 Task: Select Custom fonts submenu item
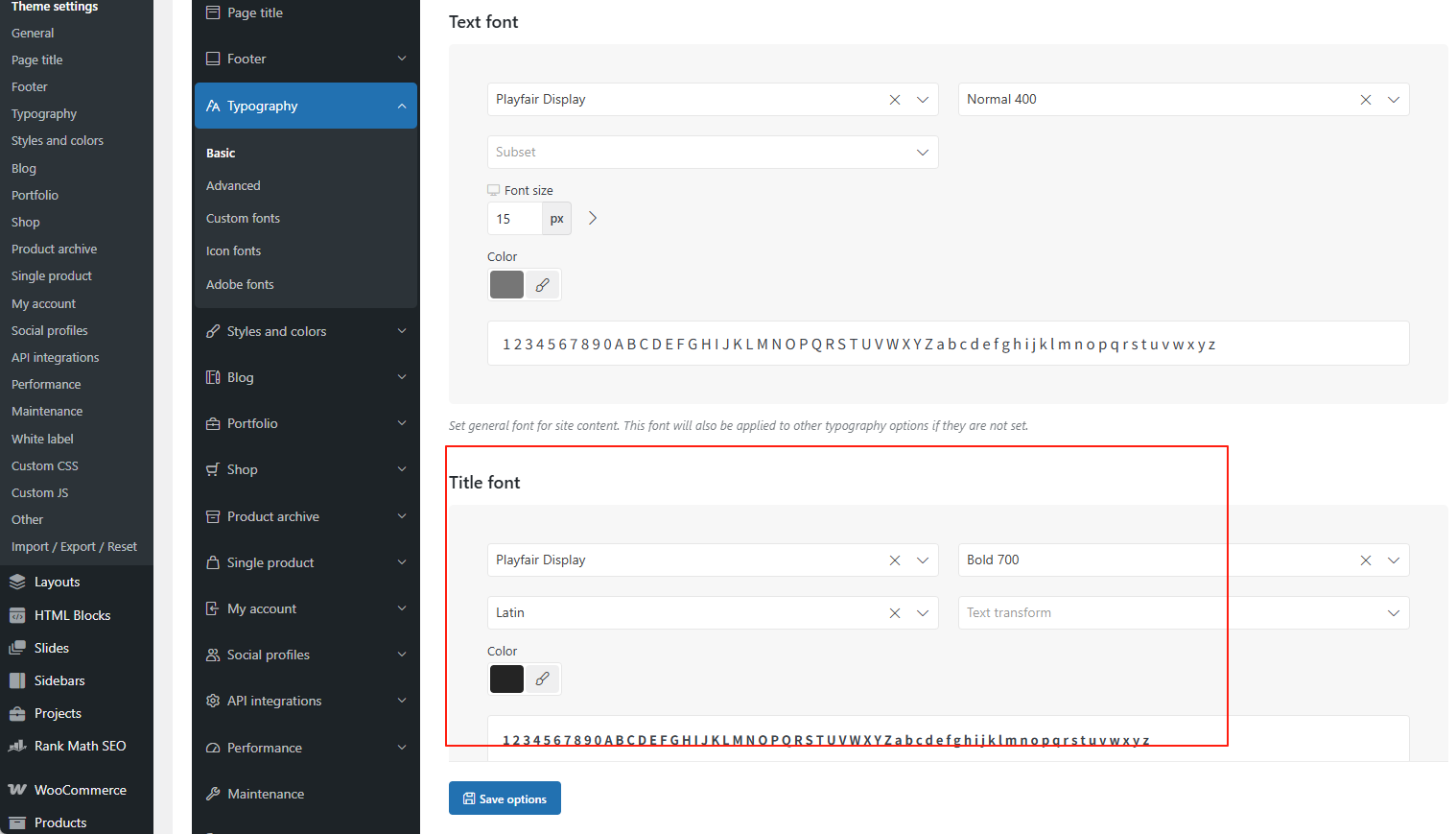243,219
